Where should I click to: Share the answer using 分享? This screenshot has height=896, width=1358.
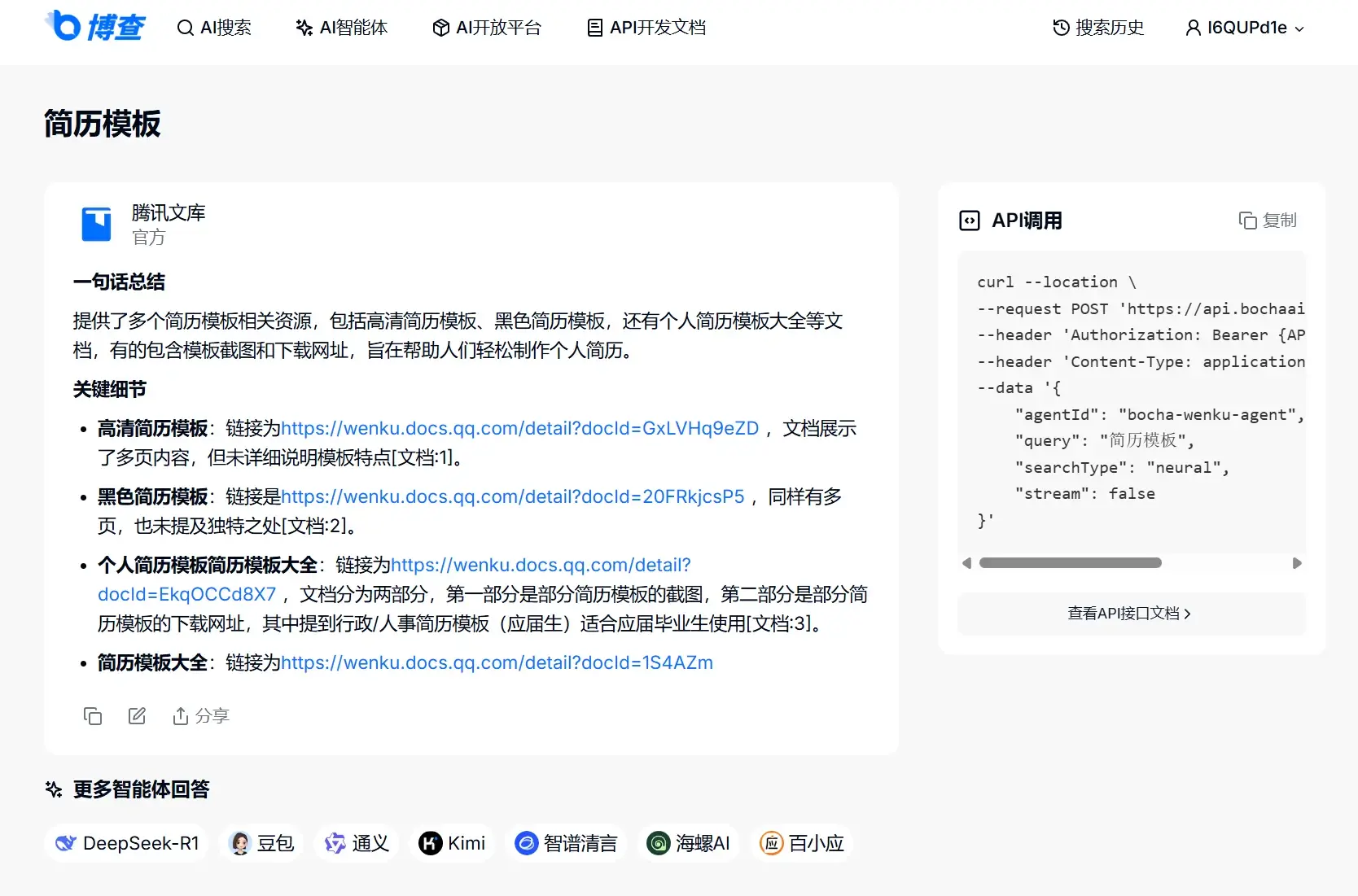(201, 715)
